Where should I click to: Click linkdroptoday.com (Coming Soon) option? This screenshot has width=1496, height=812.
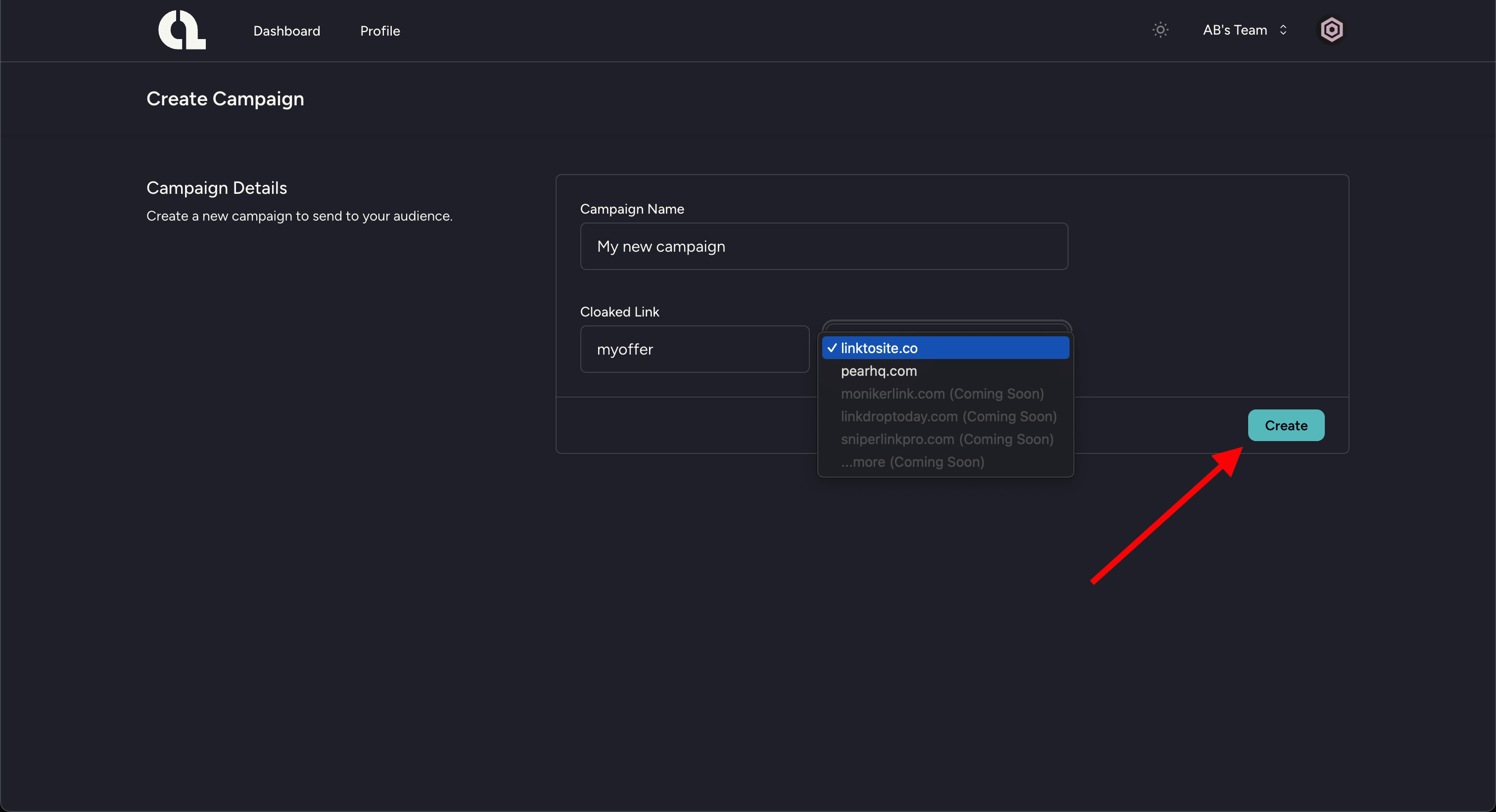(948, 416)
